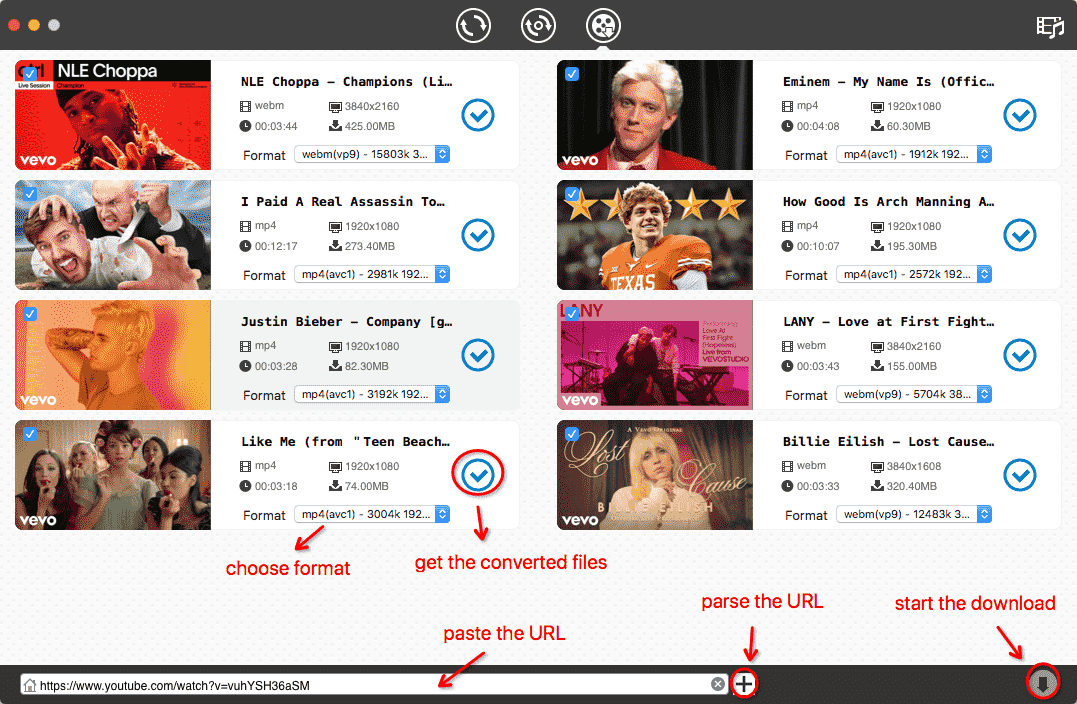1077x704 pixels.
Task: Click the blue checkmark circle for Justin Bieber Company
Action: click(x=478, y=355)
